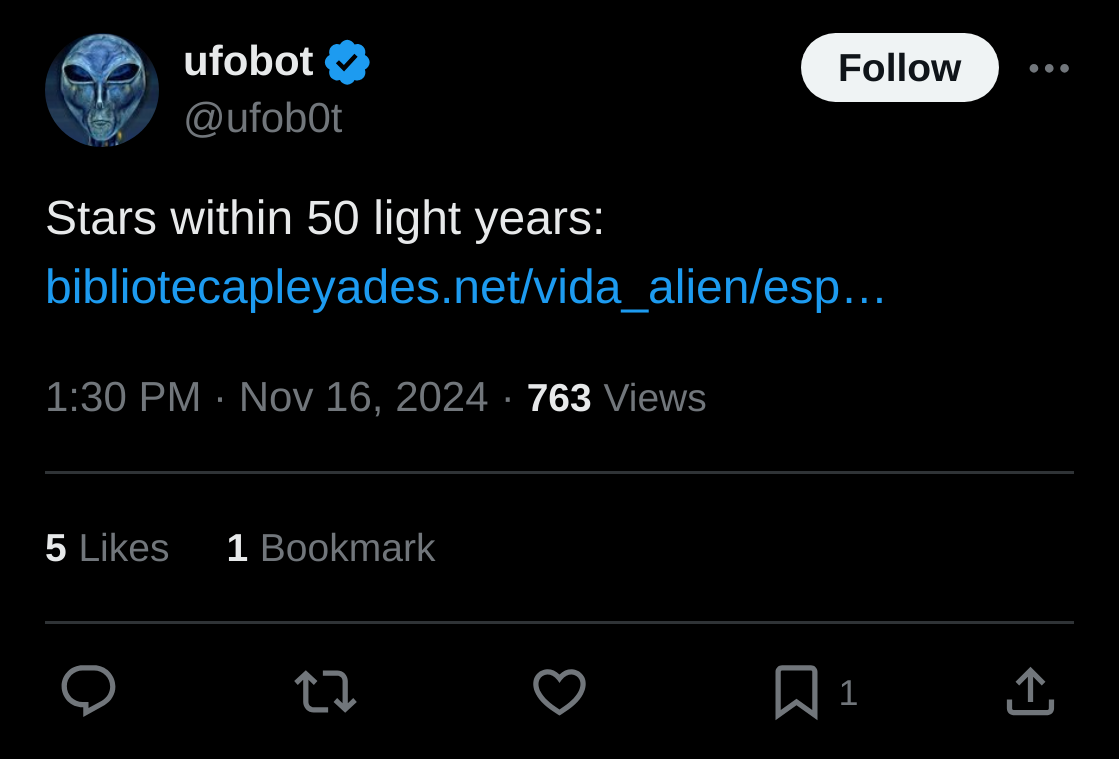Screen dimensions: 1119x759
Task: Open the share upload arrow icon
Action: (x=1031, y=691)
